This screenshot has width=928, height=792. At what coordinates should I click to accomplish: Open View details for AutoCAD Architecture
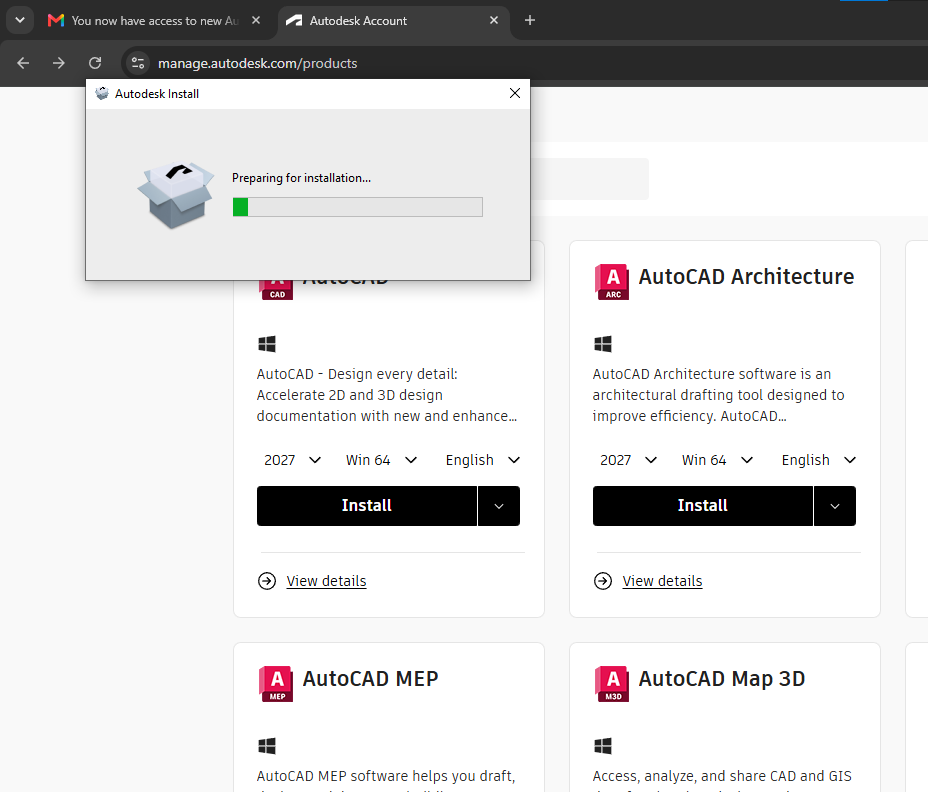pyautogui.click(x=662, y=581)
